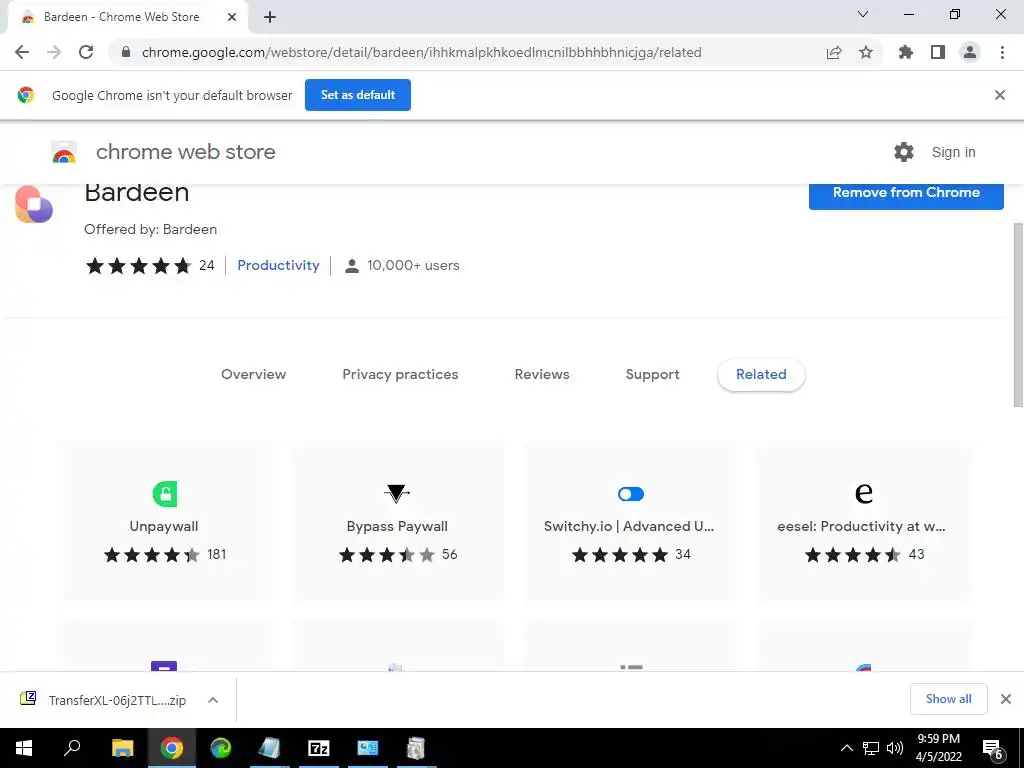Click the Bardeen extension logo
This screenshot has width=1024, height=768.
pos(34,204)
